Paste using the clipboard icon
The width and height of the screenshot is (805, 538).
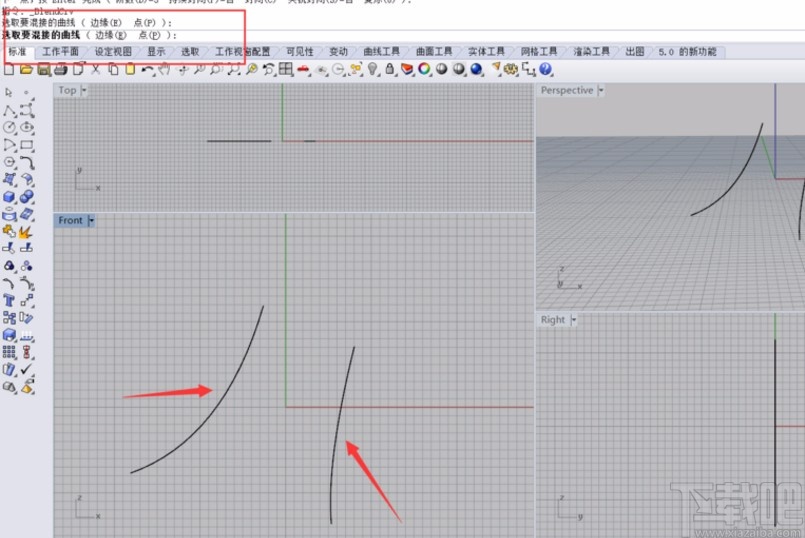pyautogui.click(x=130, y=69)
